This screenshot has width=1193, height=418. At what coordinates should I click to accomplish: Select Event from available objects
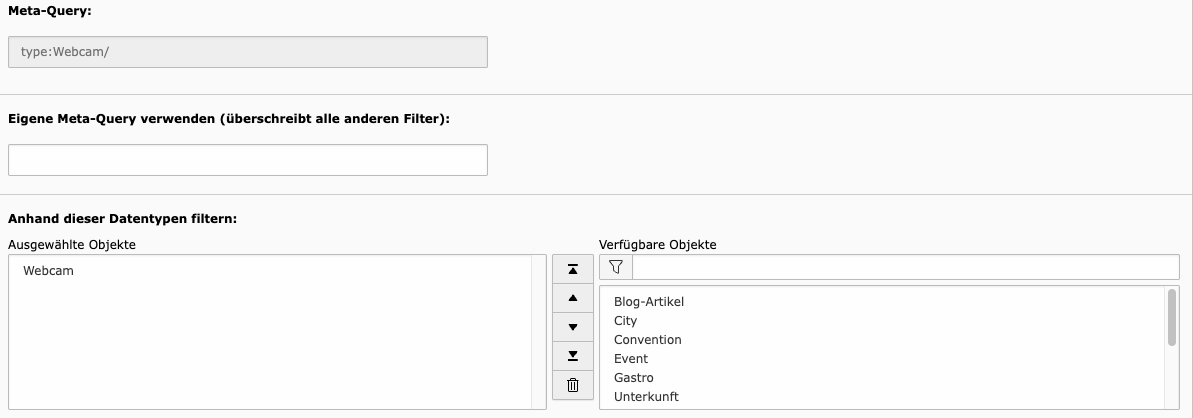(x=631, y=359)
